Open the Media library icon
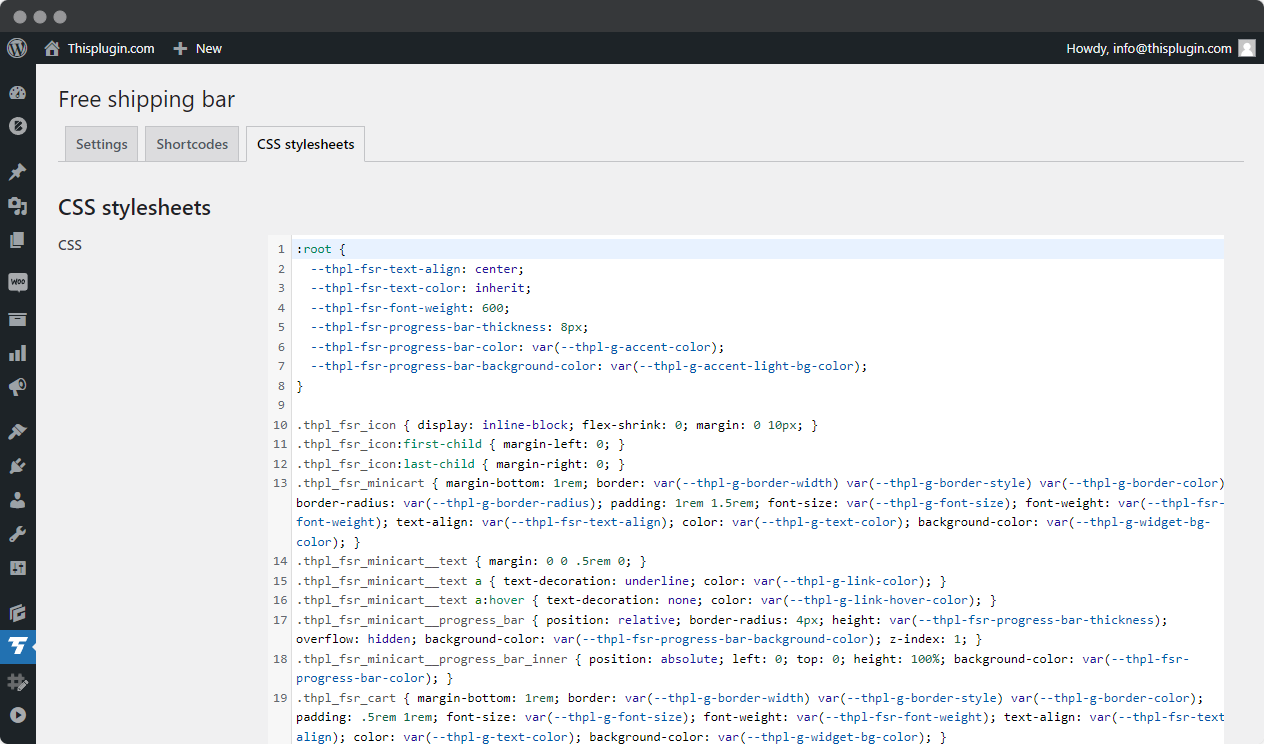Image resolution: width=1264 pixels, height=744 pixels. point(17,206)
